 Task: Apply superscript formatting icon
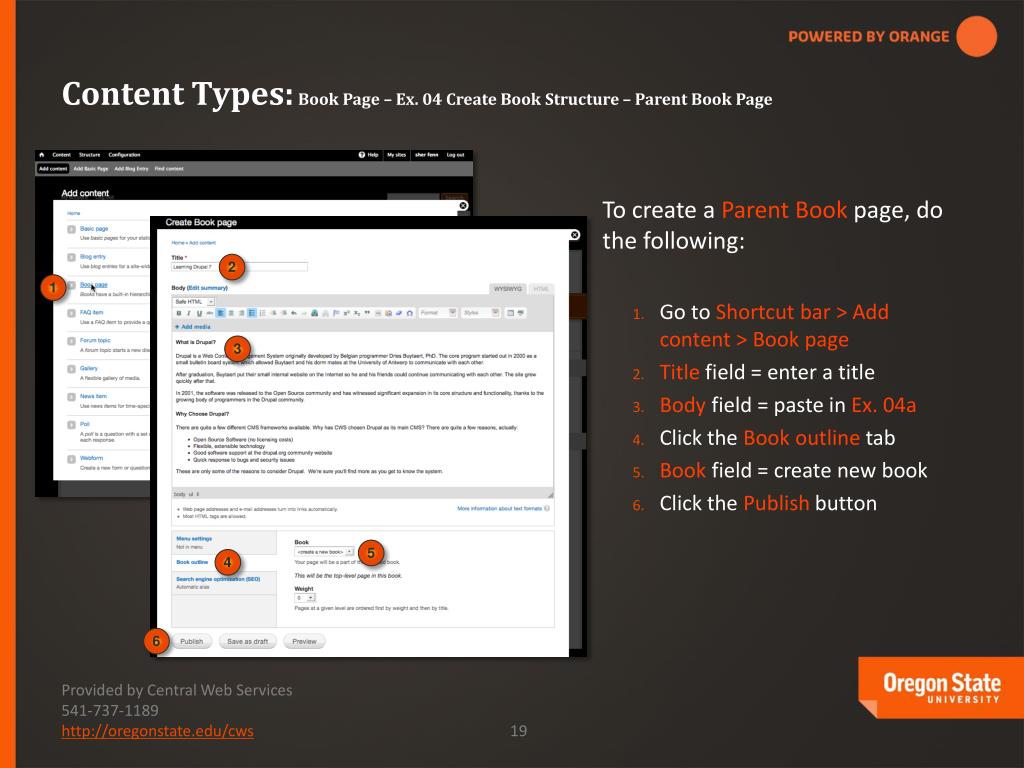(x=347, y=313)
